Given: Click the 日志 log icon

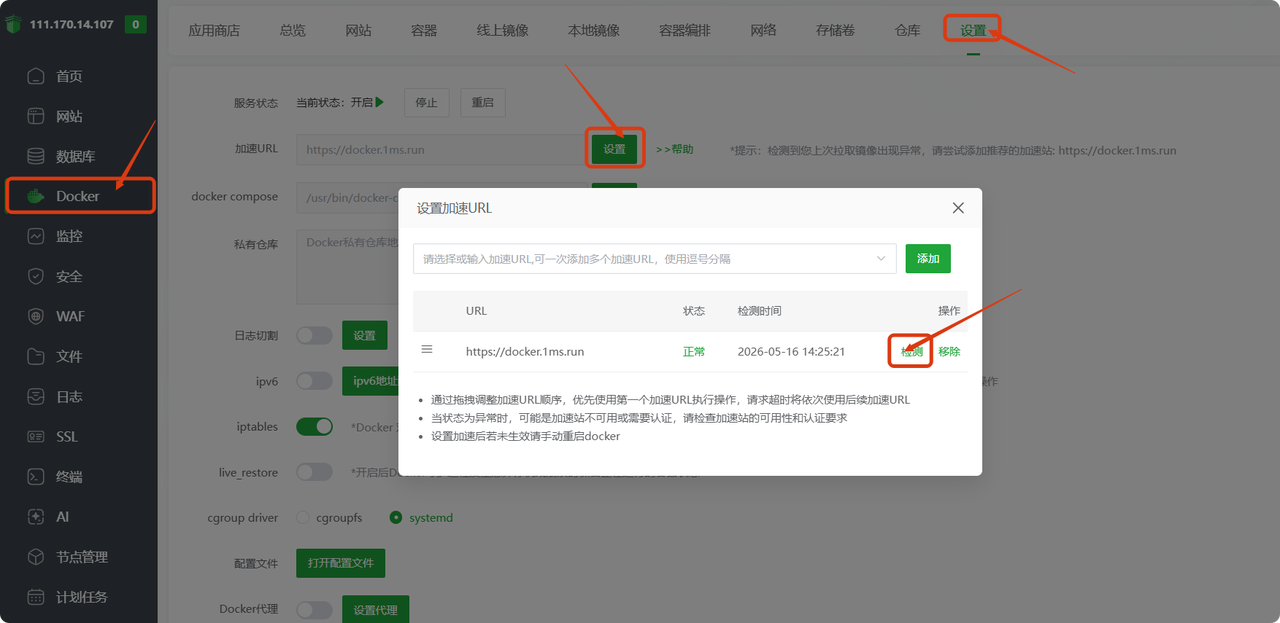Looking at the screenshot, I should tap(36, 396).
